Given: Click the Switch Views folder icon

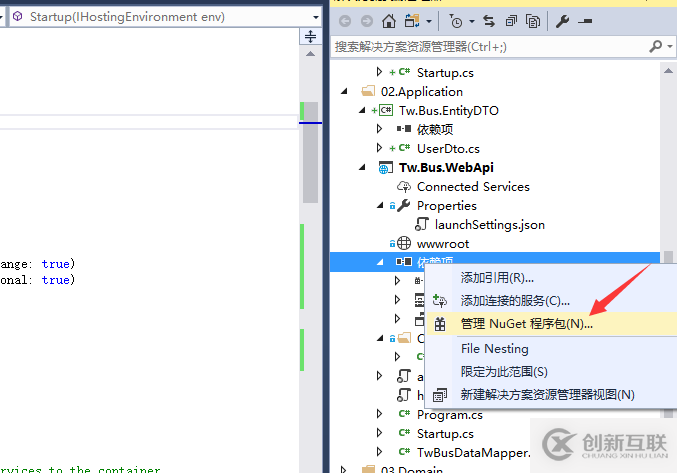Looking at the screenshot, I should coord(412,21).
